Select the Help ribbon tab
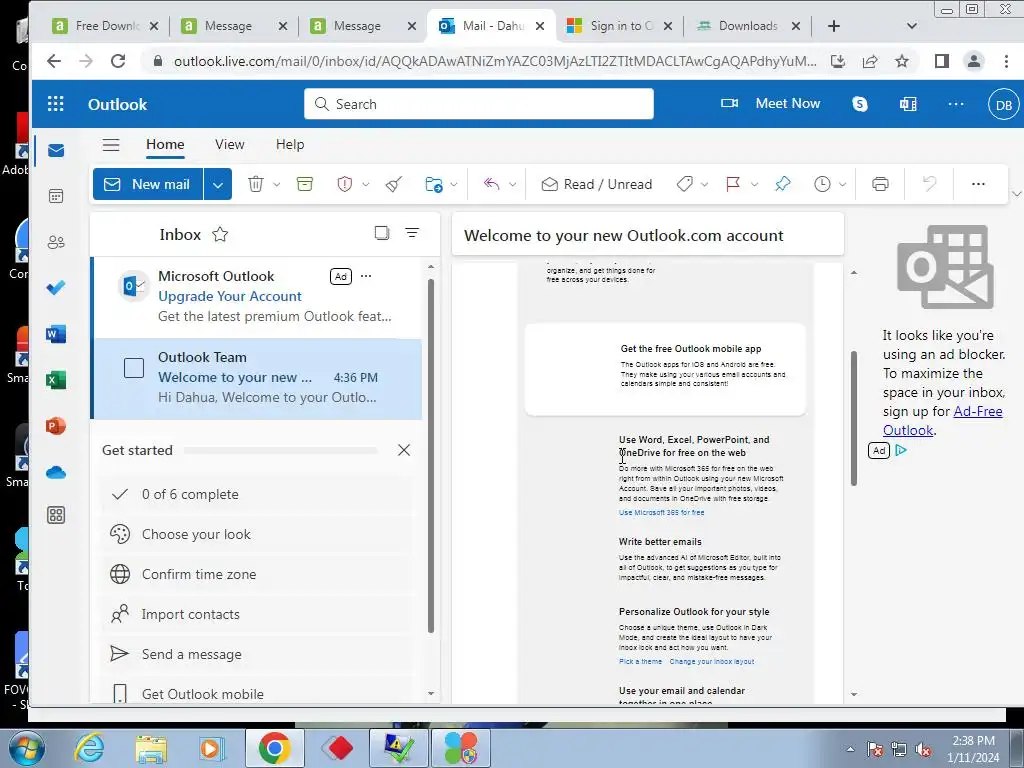1024x768 pixels. [290, 144]
